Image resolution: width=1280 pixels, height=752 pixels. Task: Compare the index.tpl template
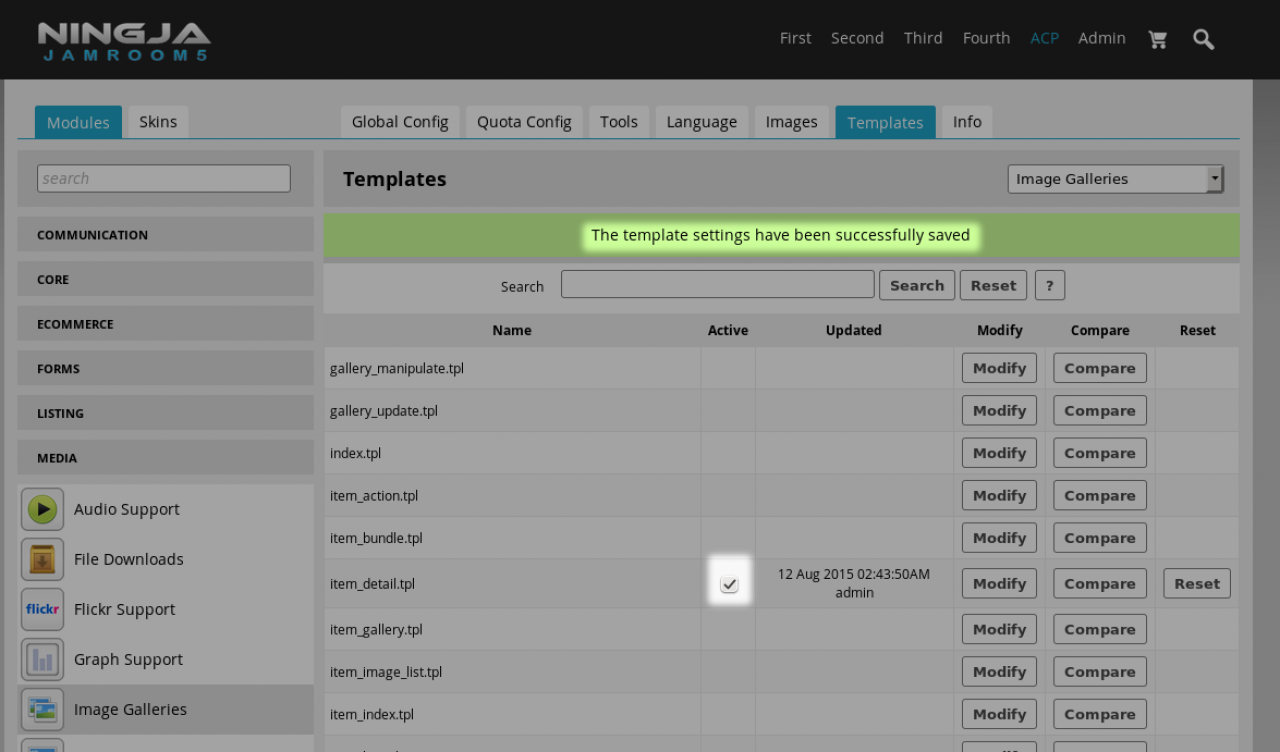click(1100, 453)
